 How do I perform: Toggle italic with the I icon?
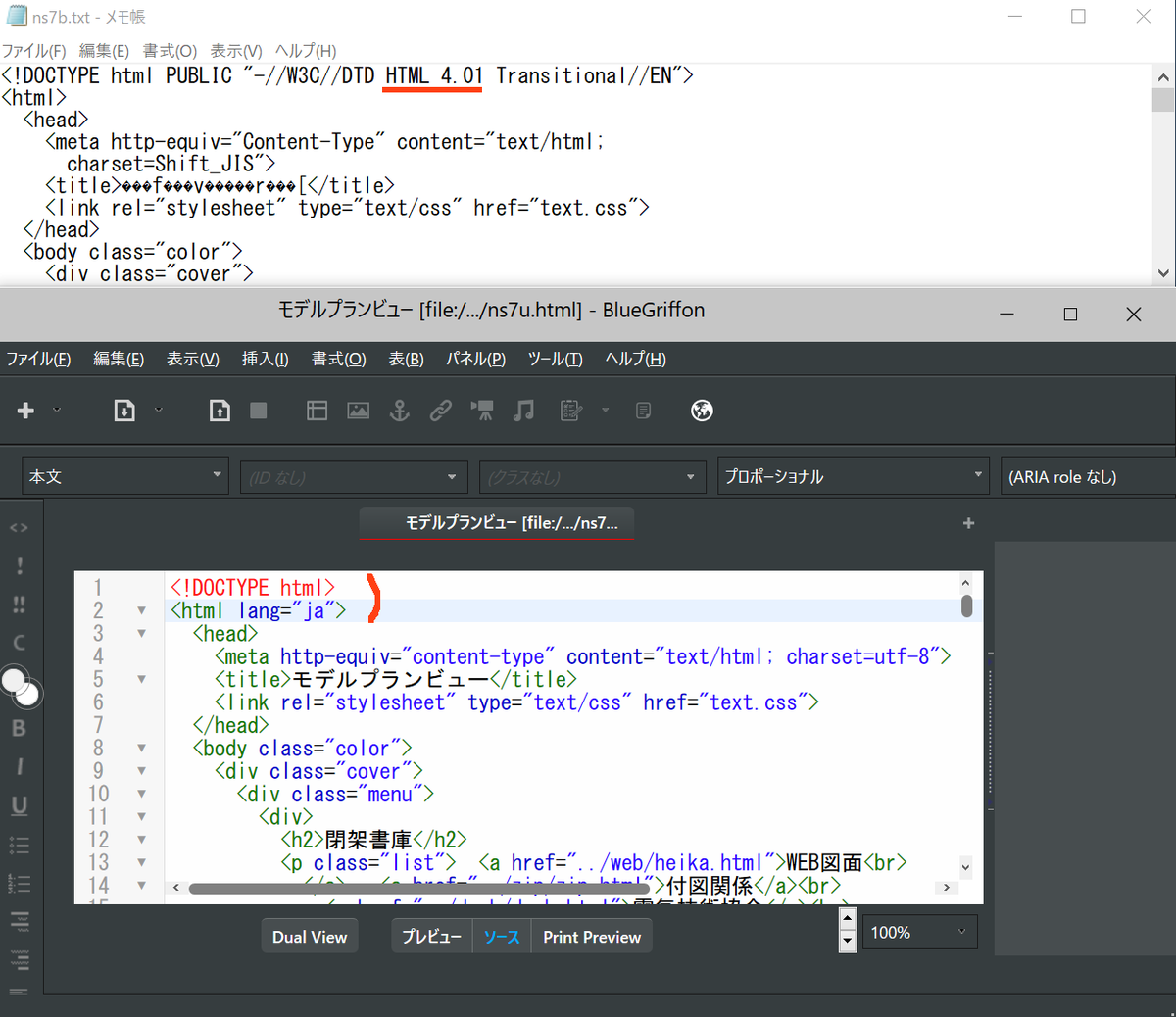point(19,766)
